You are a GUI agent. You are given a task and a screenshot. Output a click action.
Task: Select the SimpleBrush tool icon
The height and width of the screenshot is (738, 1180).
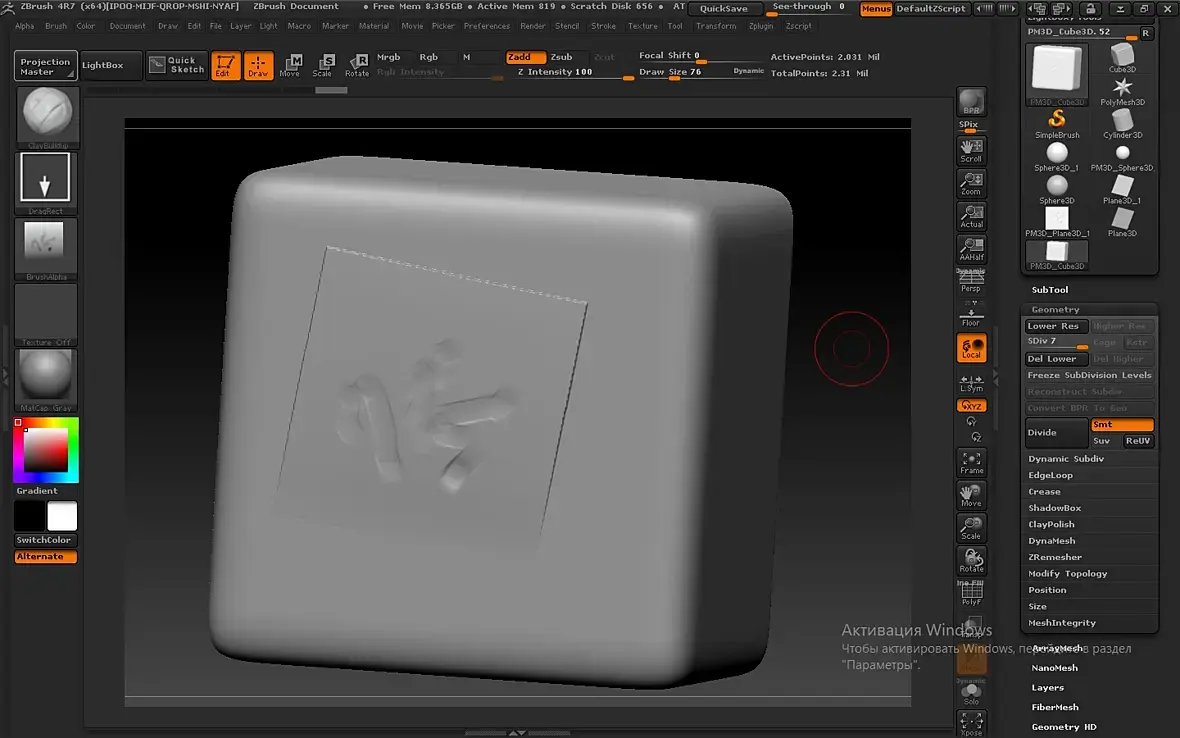pyautogui.click(x=1057, y=123)
